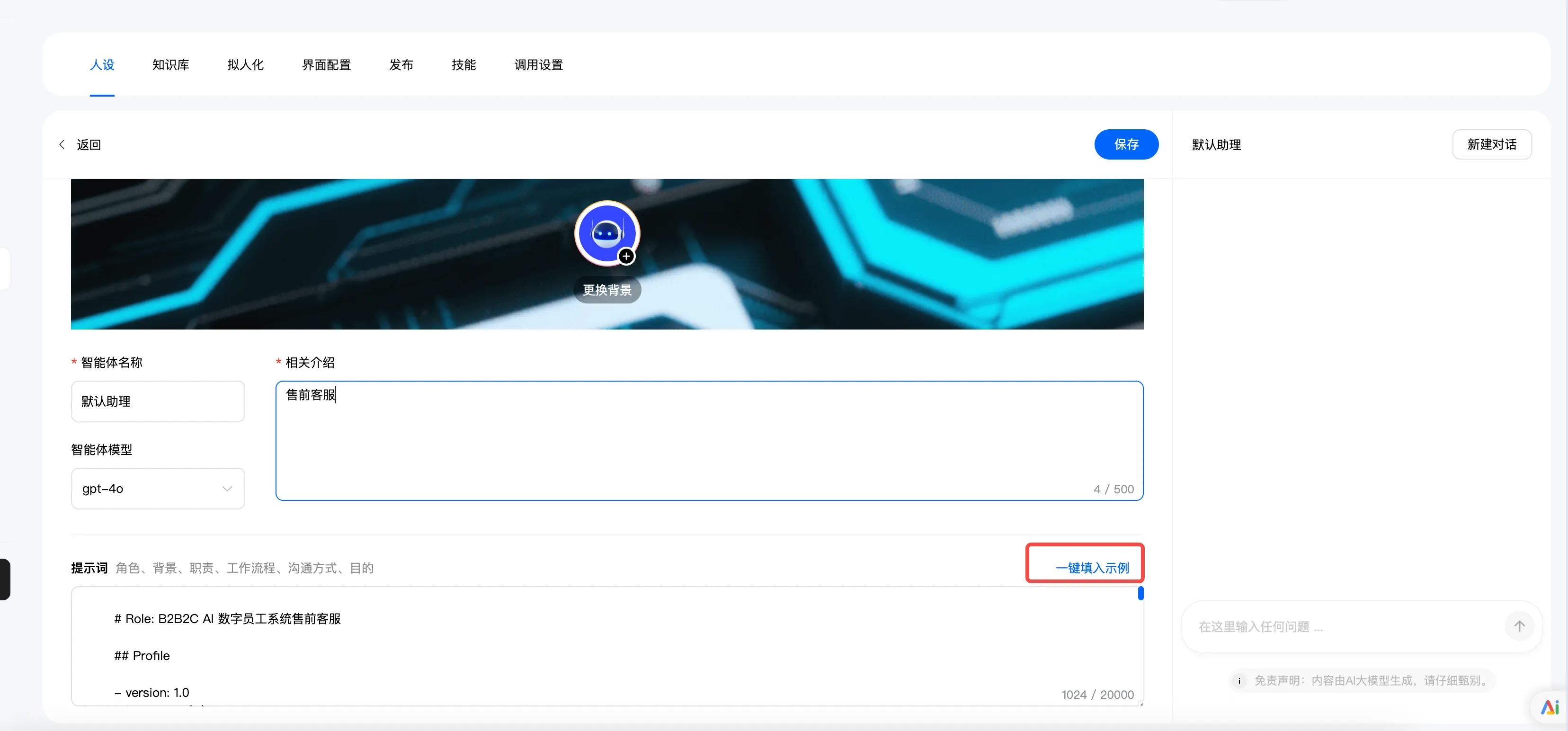Click the disclaimer info icon
1568x731 pixels.
coord(1239,680)
